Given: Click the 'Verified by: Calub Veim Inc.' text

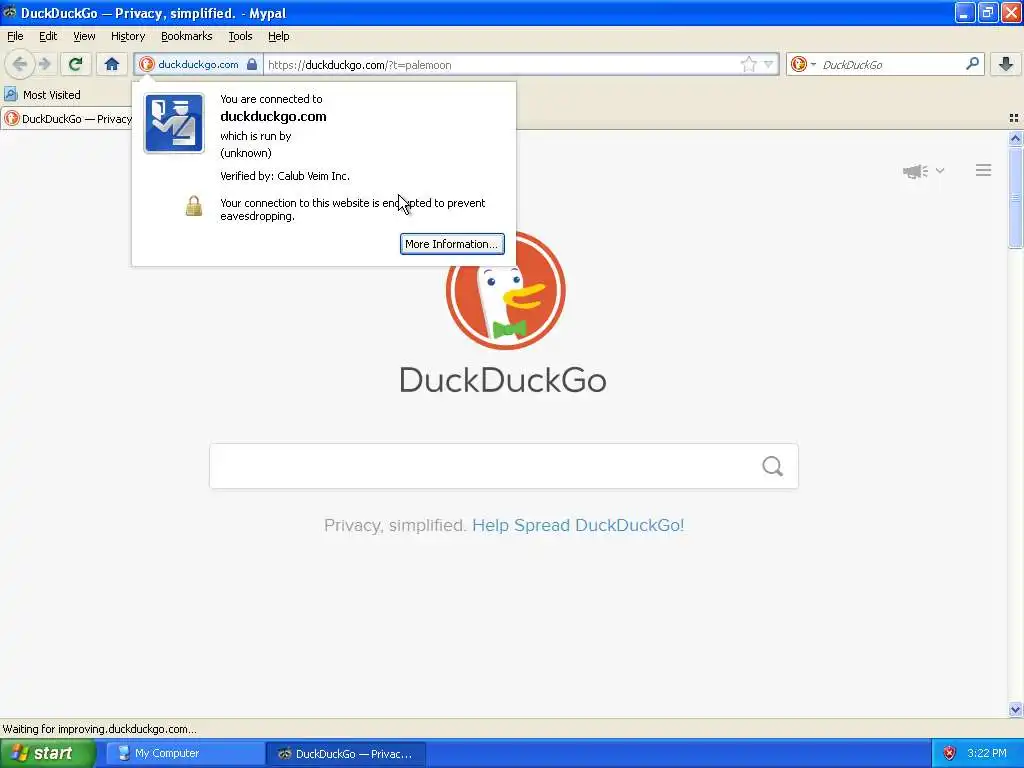Looking at the screenshot, I should point(285,176).
